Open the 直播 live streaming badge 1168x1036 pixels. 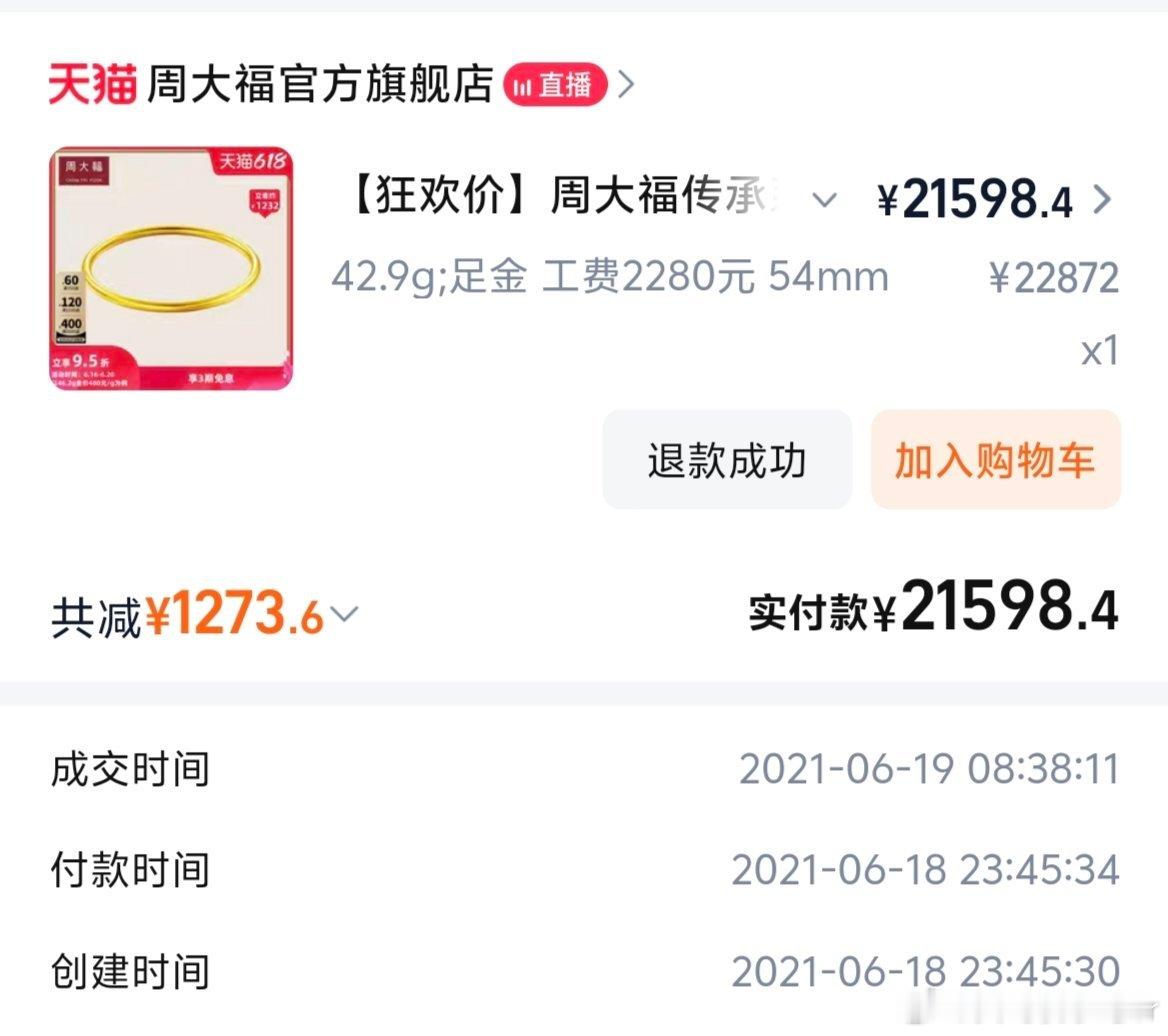coord(556,85)
